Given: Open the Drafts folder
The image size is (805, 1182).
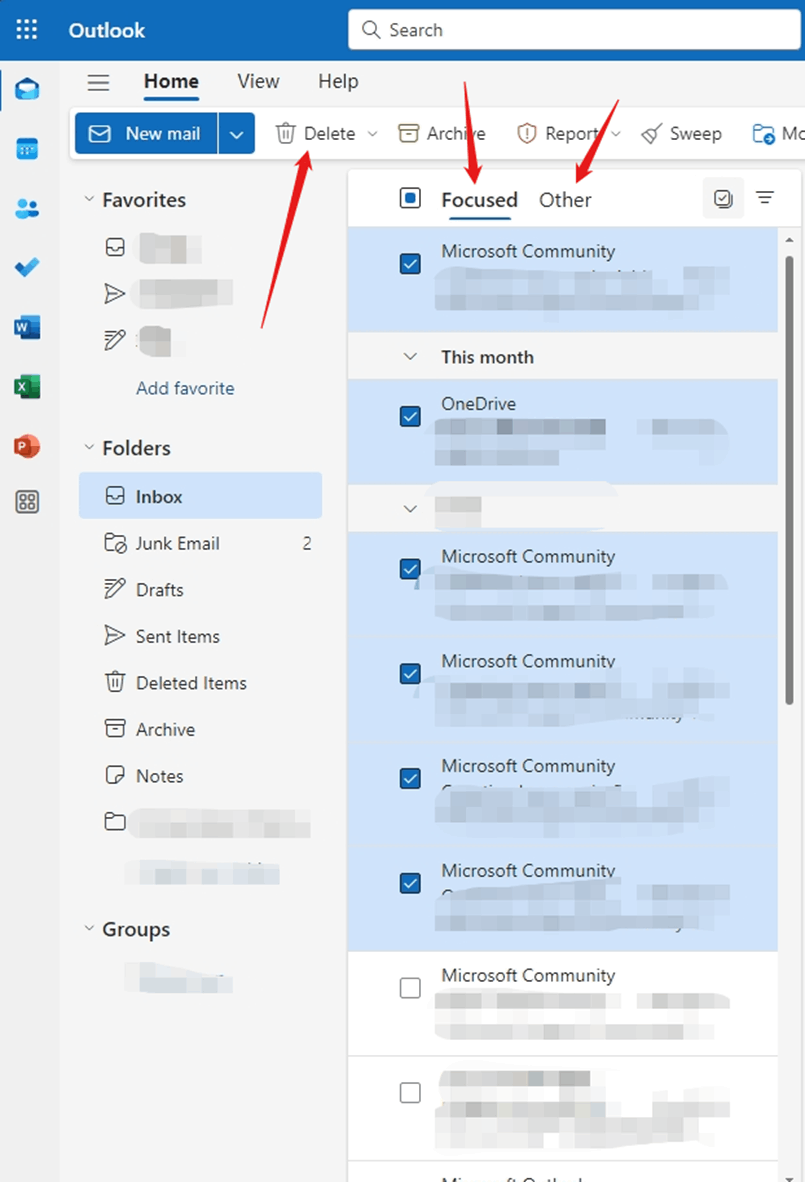Looking at the screenshot, I should (x=200, y=589).
